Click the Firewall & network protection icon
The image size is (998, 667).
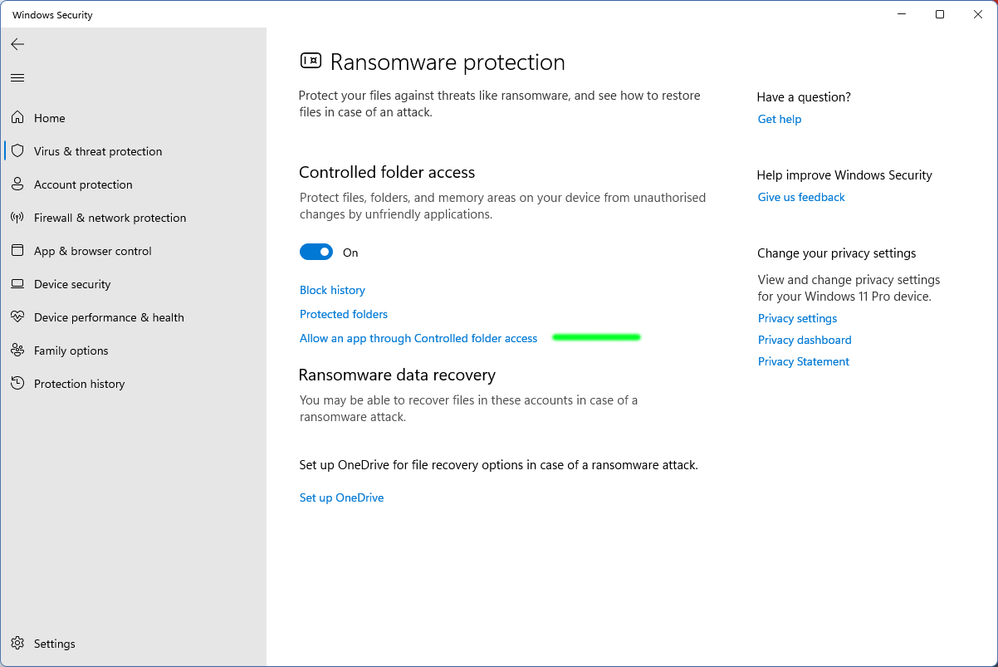click(17, 218)
